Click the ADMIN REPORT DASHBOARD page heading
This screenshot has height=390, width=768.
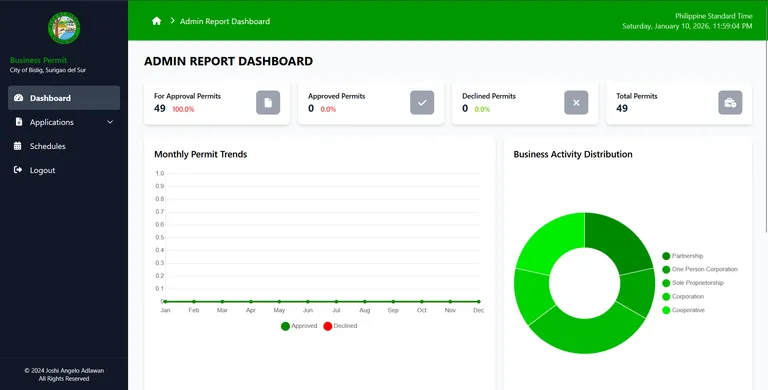[228, 61]
